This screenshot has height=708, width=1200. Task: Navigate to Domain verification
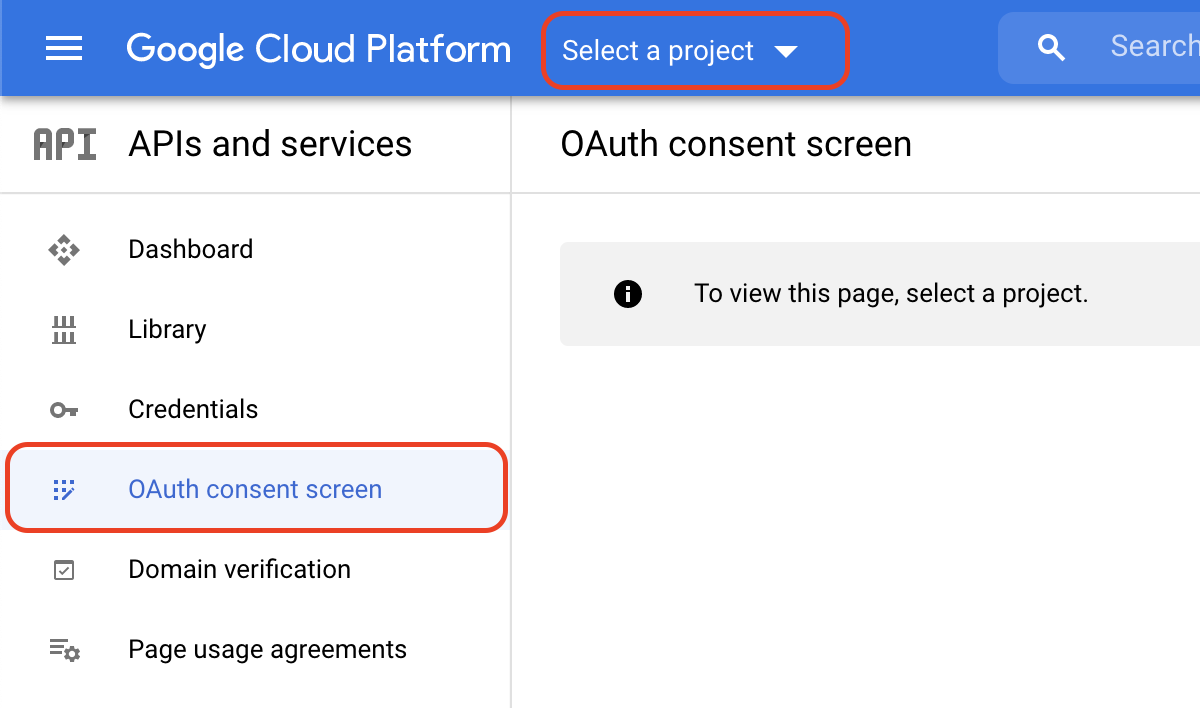click(x=239, y=569)
